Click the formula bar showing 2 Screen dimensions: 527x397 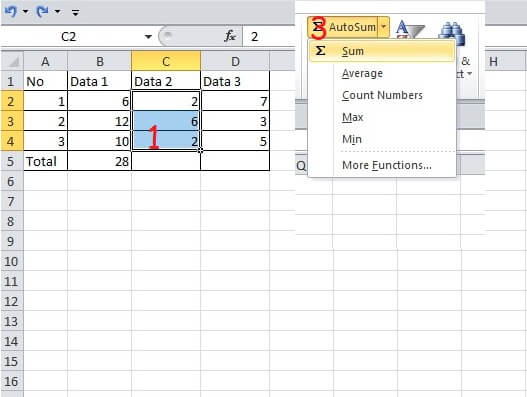(269, 36)
